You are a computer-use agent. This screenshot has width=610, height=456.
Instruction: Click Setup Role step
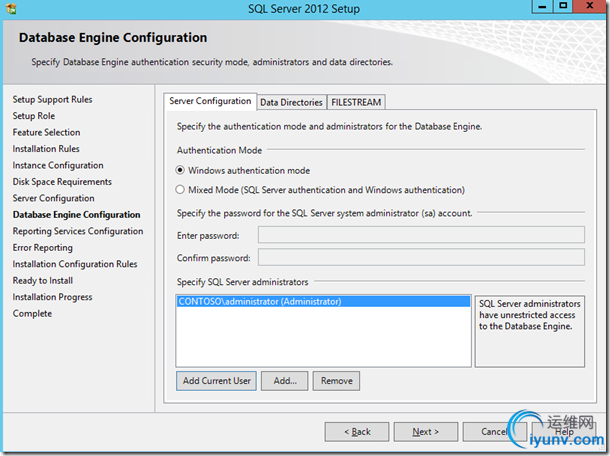point(33,116)
